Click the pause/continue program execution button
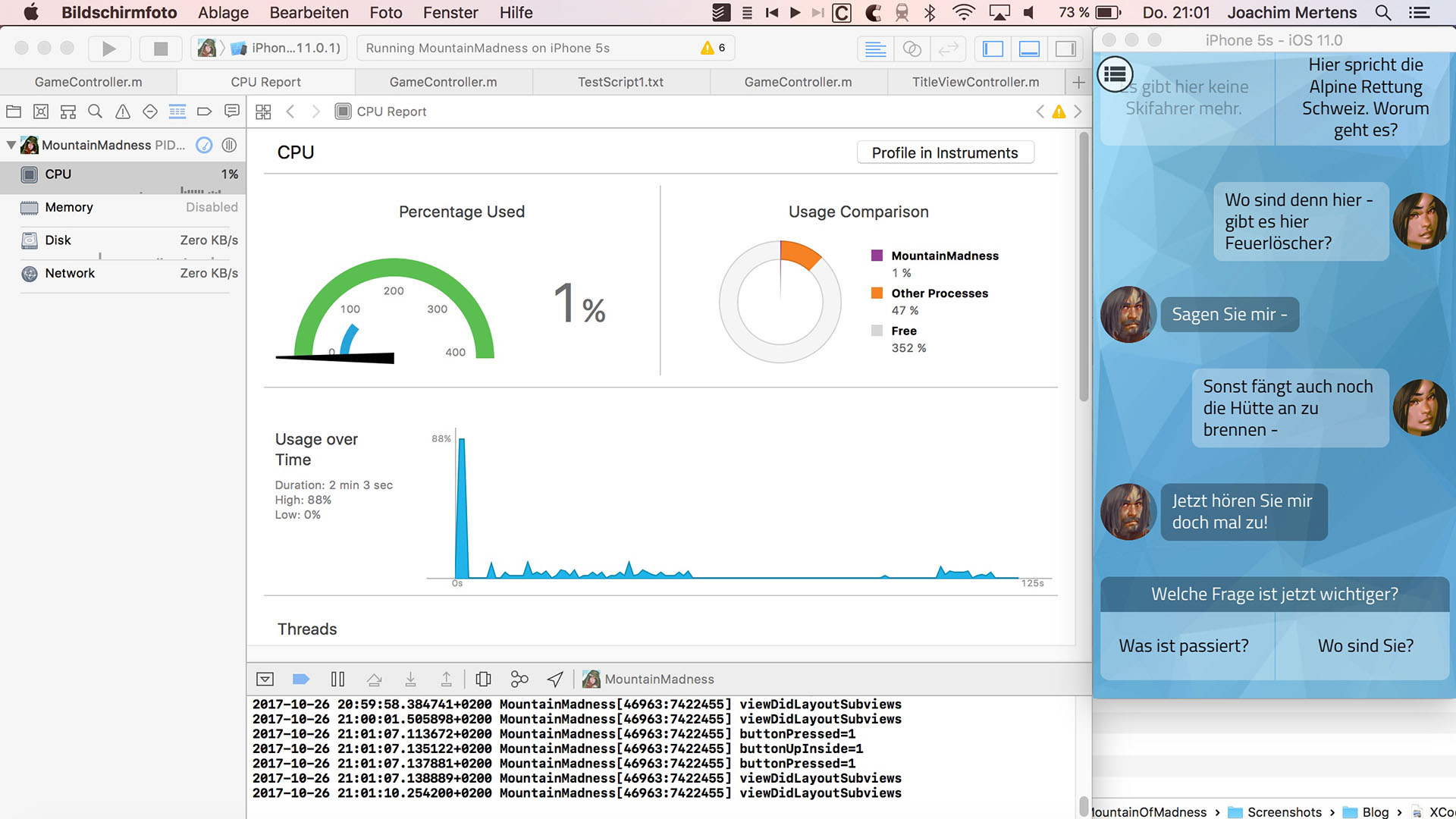 337,679
